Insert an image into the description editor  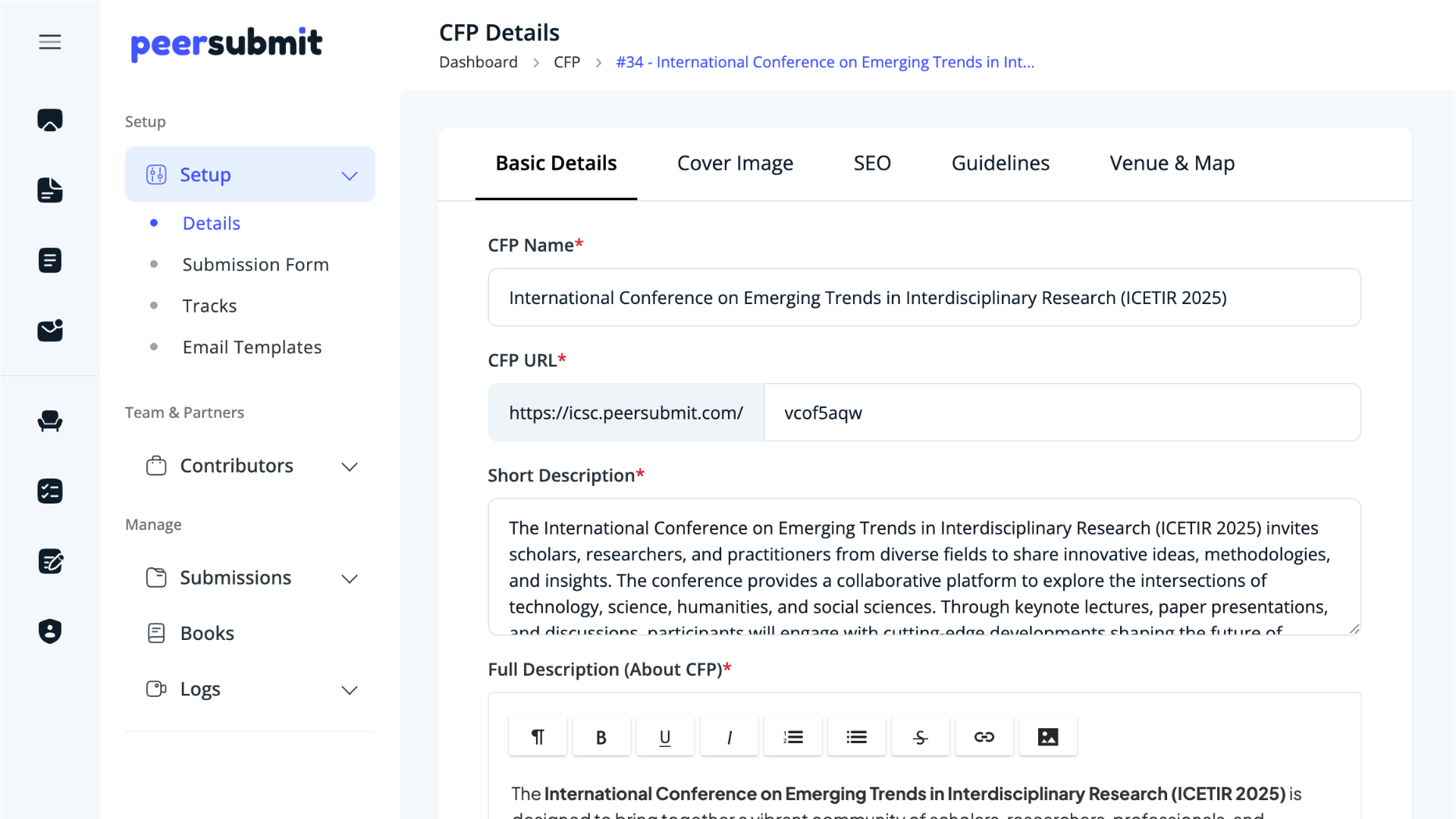1047,736
